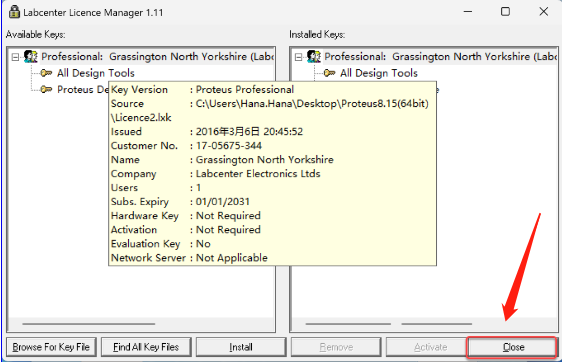Click the Install button

tap(241, 347)
